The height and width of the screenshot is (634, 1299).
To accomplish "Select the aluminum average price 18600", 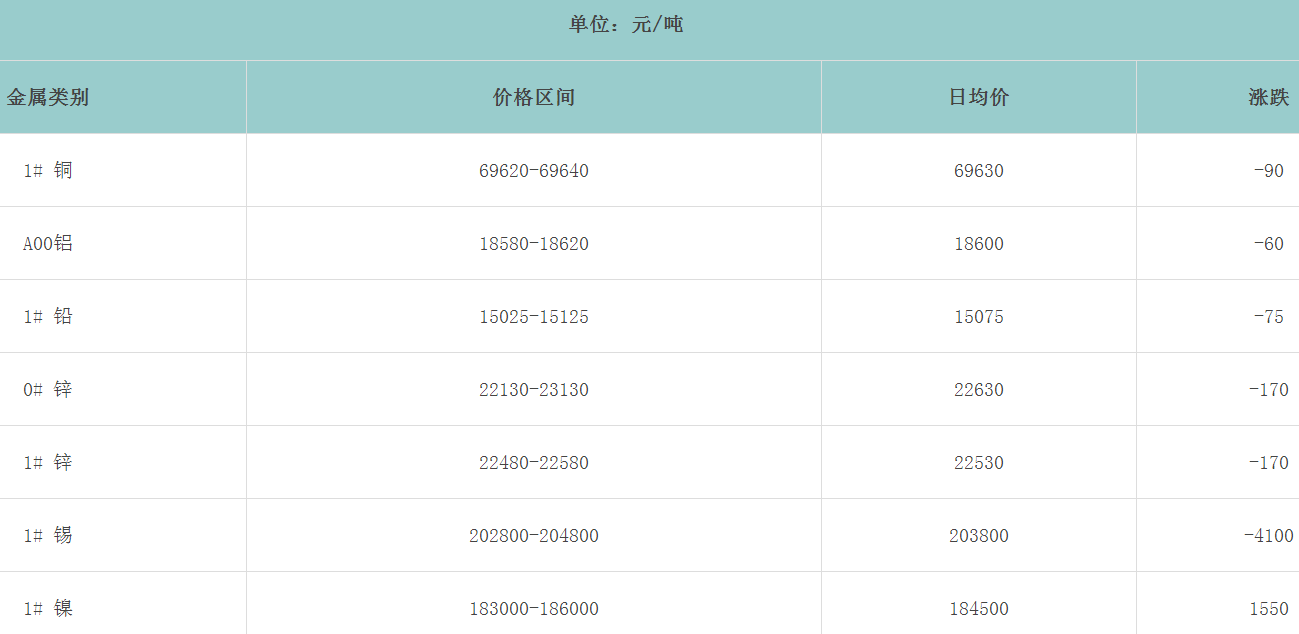I will pos(978,243).
